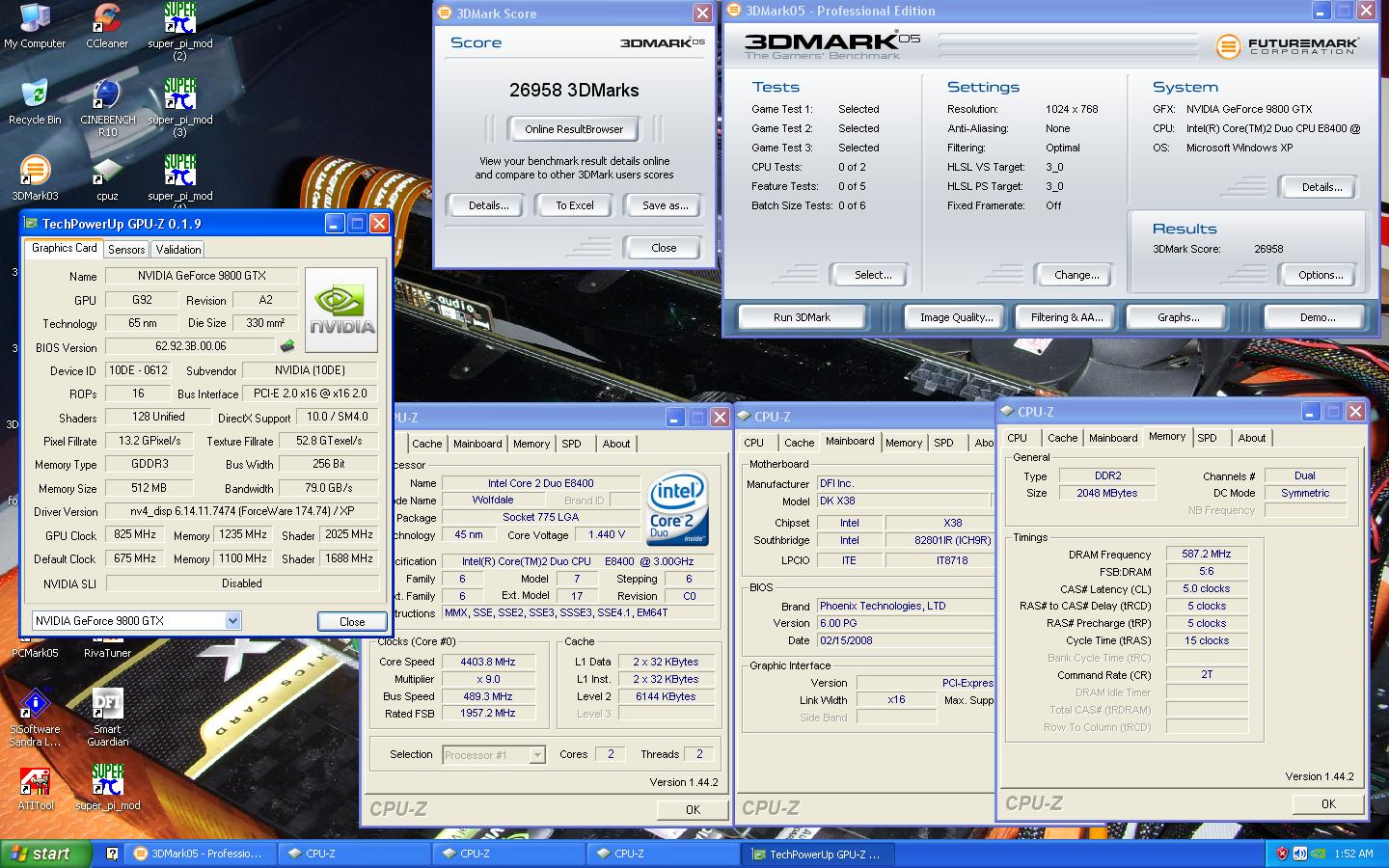Image resolution: width=1389 pixels, height=868 pixels.
Task: Click Close button in 3DMark Score window
Action: tap(664, 248)
